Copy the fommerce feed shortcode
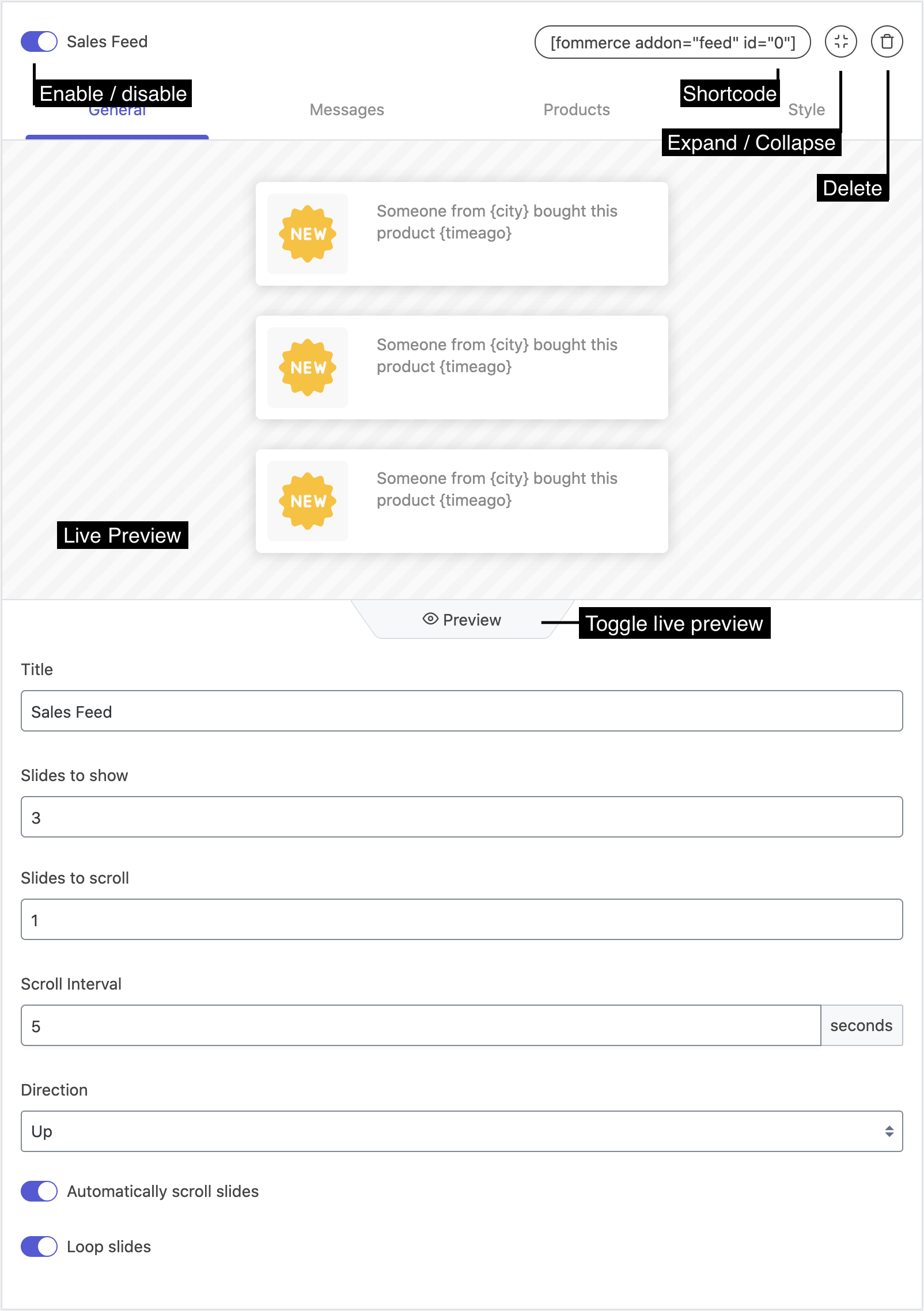The width and height of the screenshot is (924, 1311). 673,42
